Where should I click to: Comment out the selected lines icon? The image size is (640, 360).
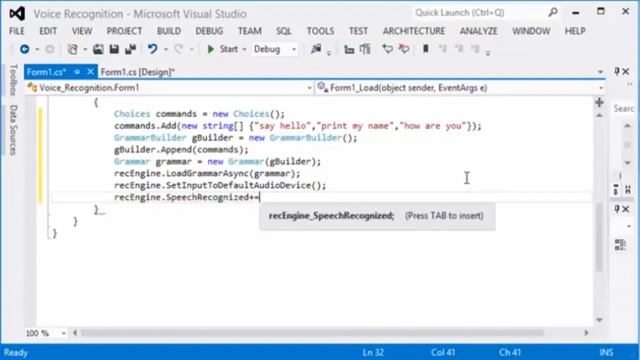387,49
